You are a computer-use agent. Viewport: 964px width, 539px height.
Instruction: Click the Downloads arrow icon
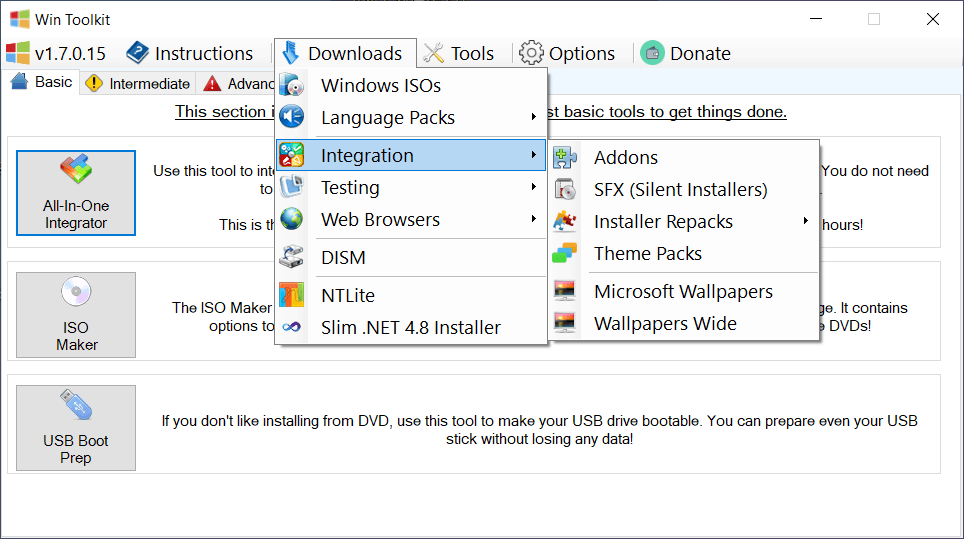pos(290,53)
